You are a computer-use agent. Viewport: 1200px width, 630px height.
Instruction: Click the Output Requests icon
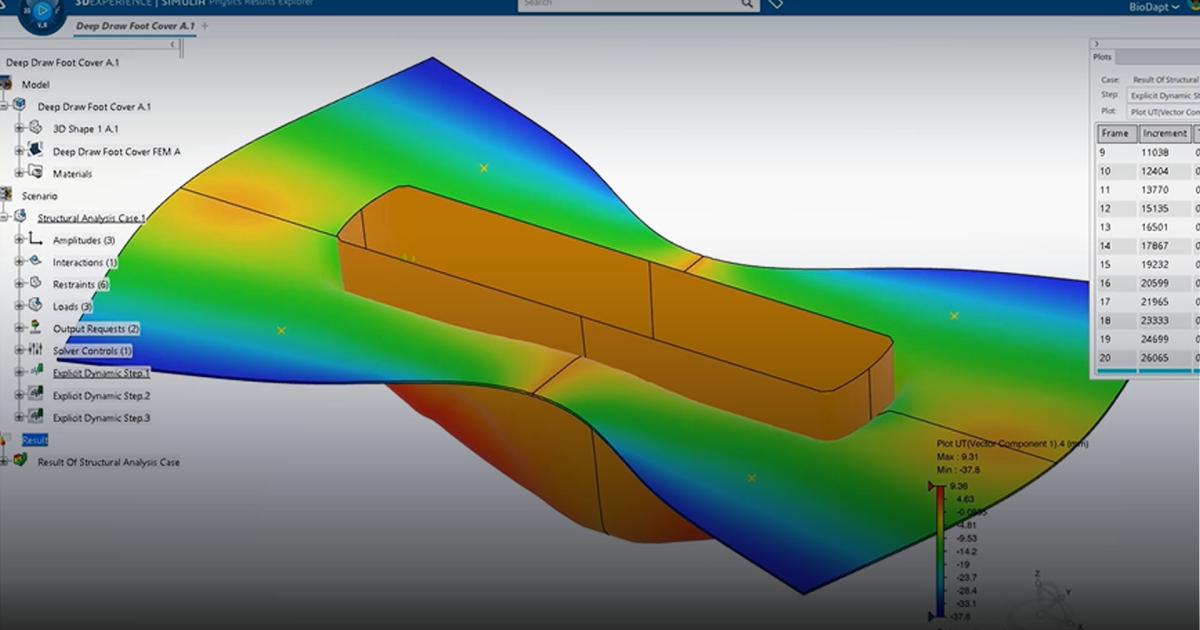pyautogui.click(x=36, y=328)
